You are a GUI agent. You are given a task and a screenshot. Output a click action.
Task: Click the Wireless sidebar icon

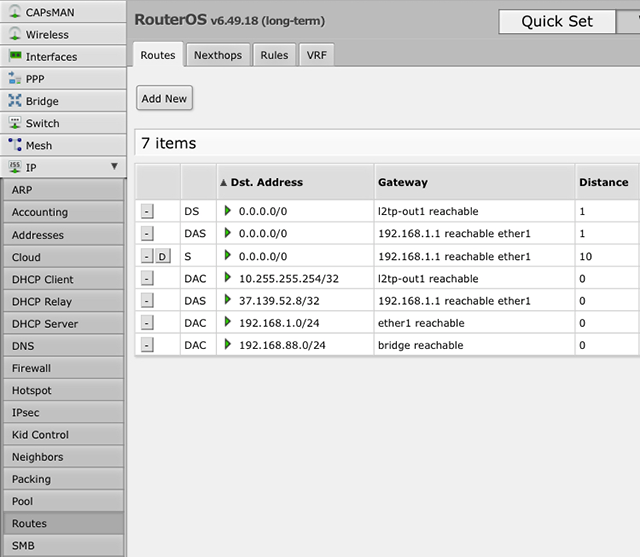[15, 35]
